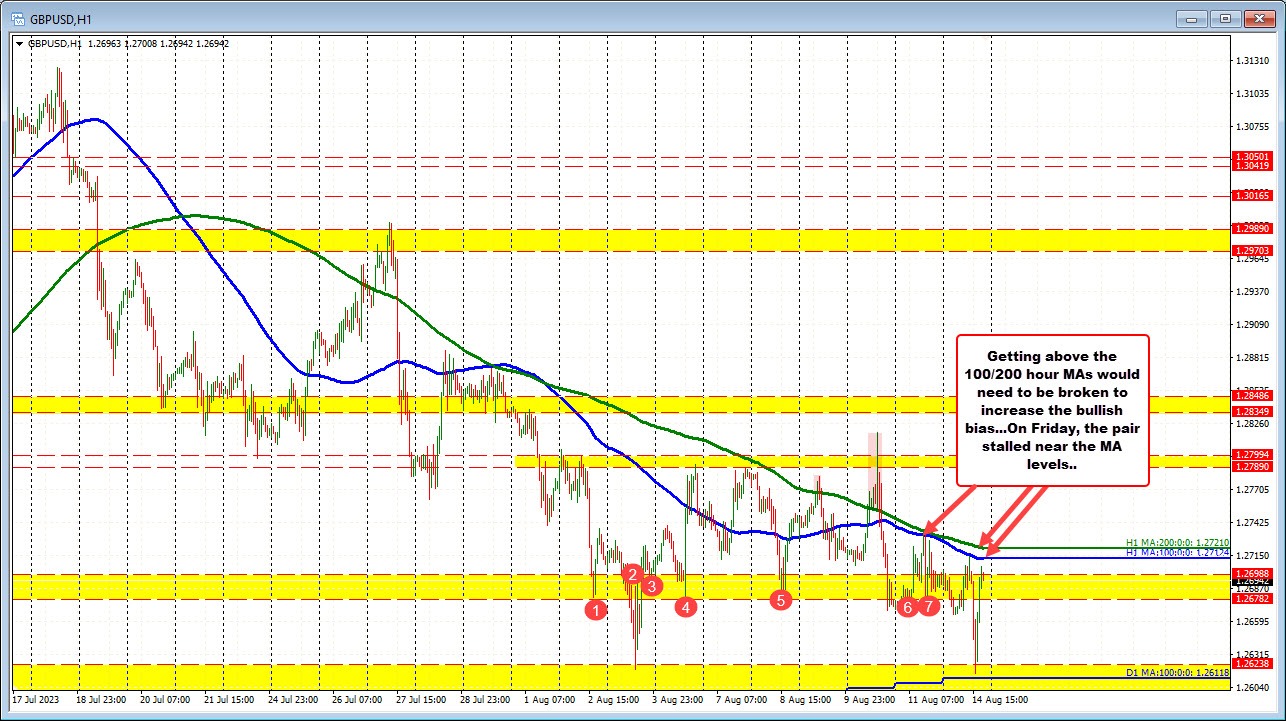
Task: Select the current price marker 1.26942
Action: pyautogui.click(x=1250, y=582)
